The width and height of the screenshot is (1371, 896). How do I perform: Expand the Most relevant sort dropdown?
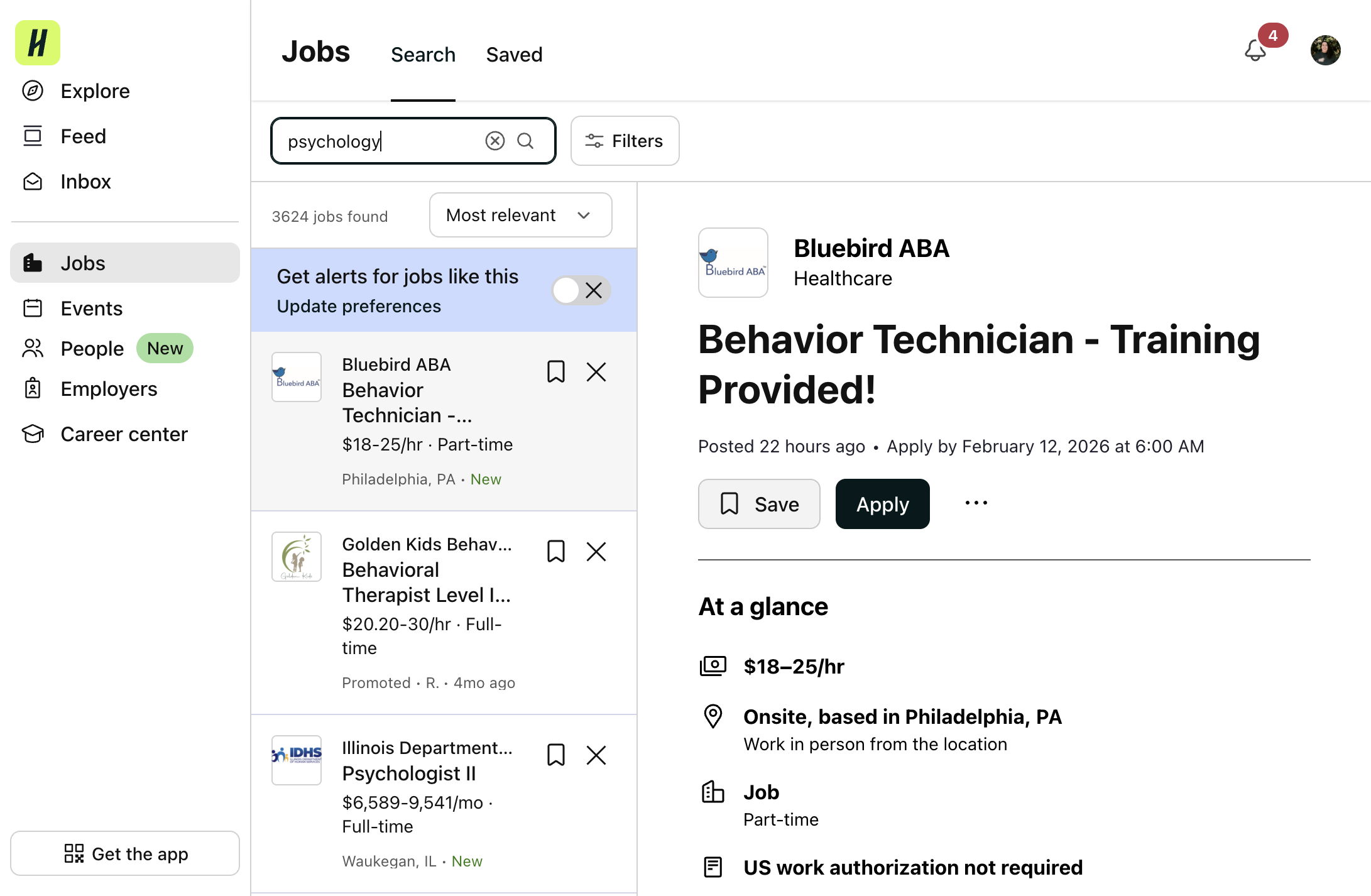point(521,216)
